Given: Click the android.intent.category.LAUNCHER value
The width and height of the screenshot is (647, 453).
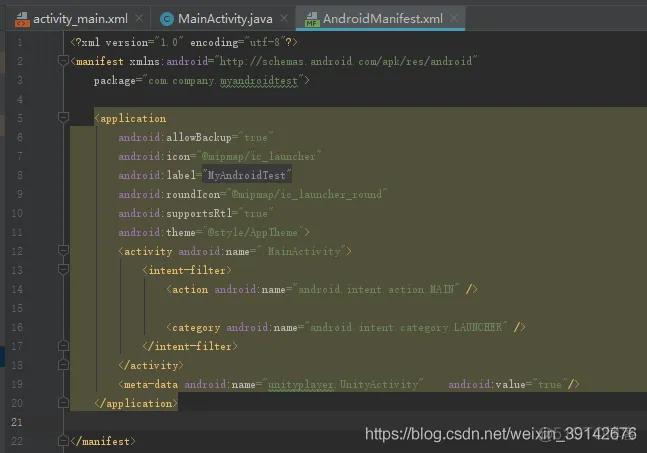Looking at the screenshot, I should 406,327.
